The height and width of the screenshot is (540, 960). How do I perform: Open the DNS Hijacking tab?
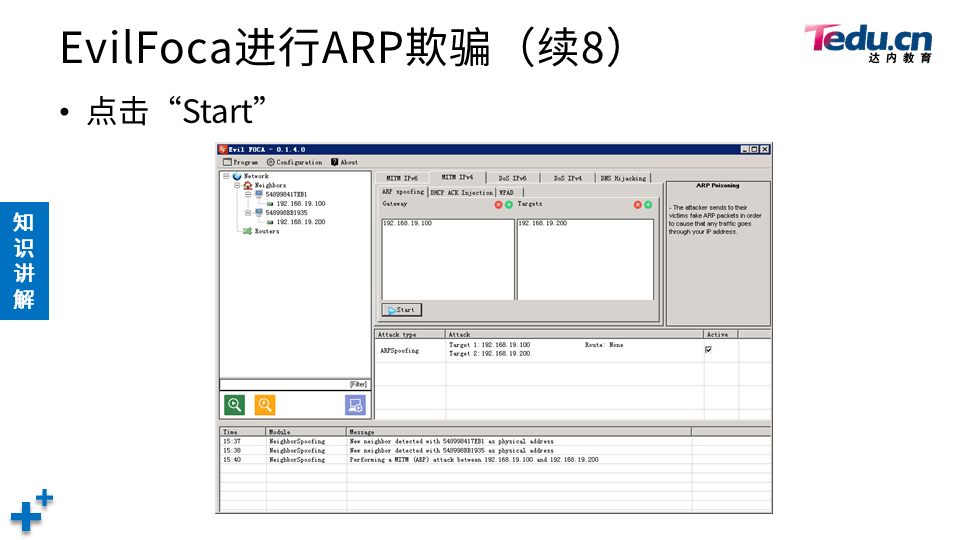point(623,178)
